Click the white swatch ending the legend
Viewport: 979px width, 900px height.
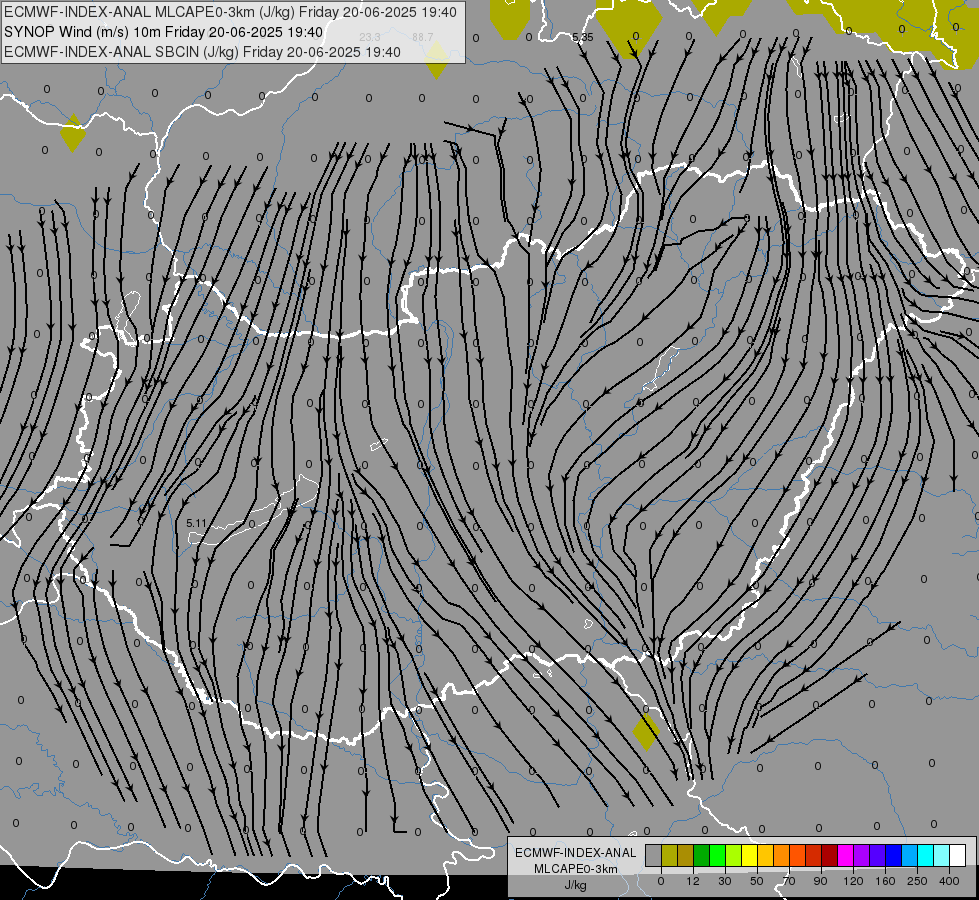click(957, 855)
